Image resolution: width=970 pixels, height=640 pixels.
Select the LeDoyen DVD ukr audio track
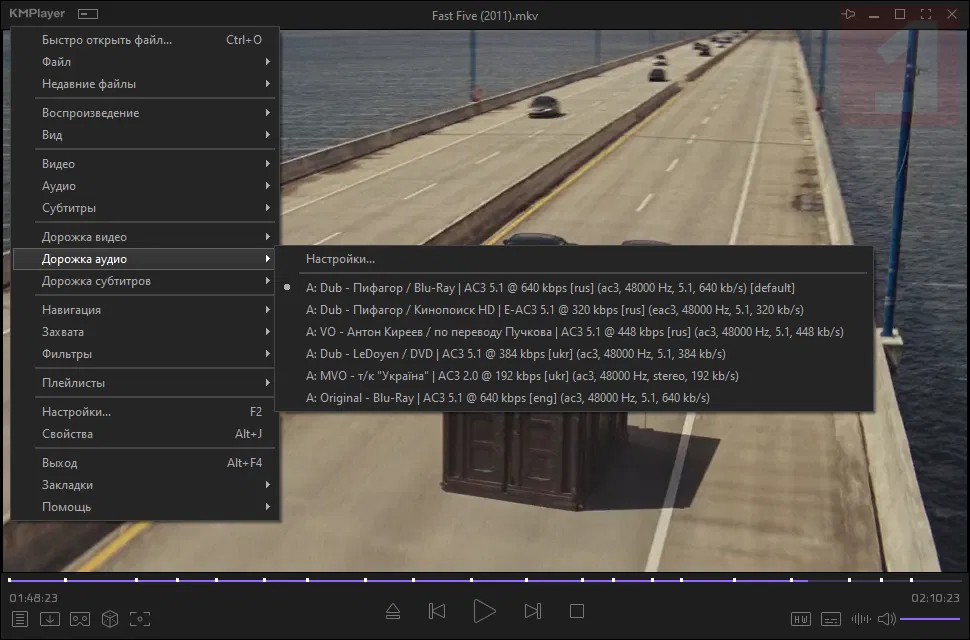575,354
